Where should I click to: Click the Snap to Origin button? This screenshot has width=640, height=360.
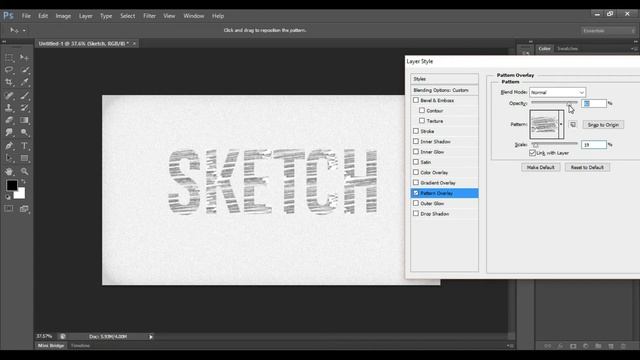[x=603, y=125]
